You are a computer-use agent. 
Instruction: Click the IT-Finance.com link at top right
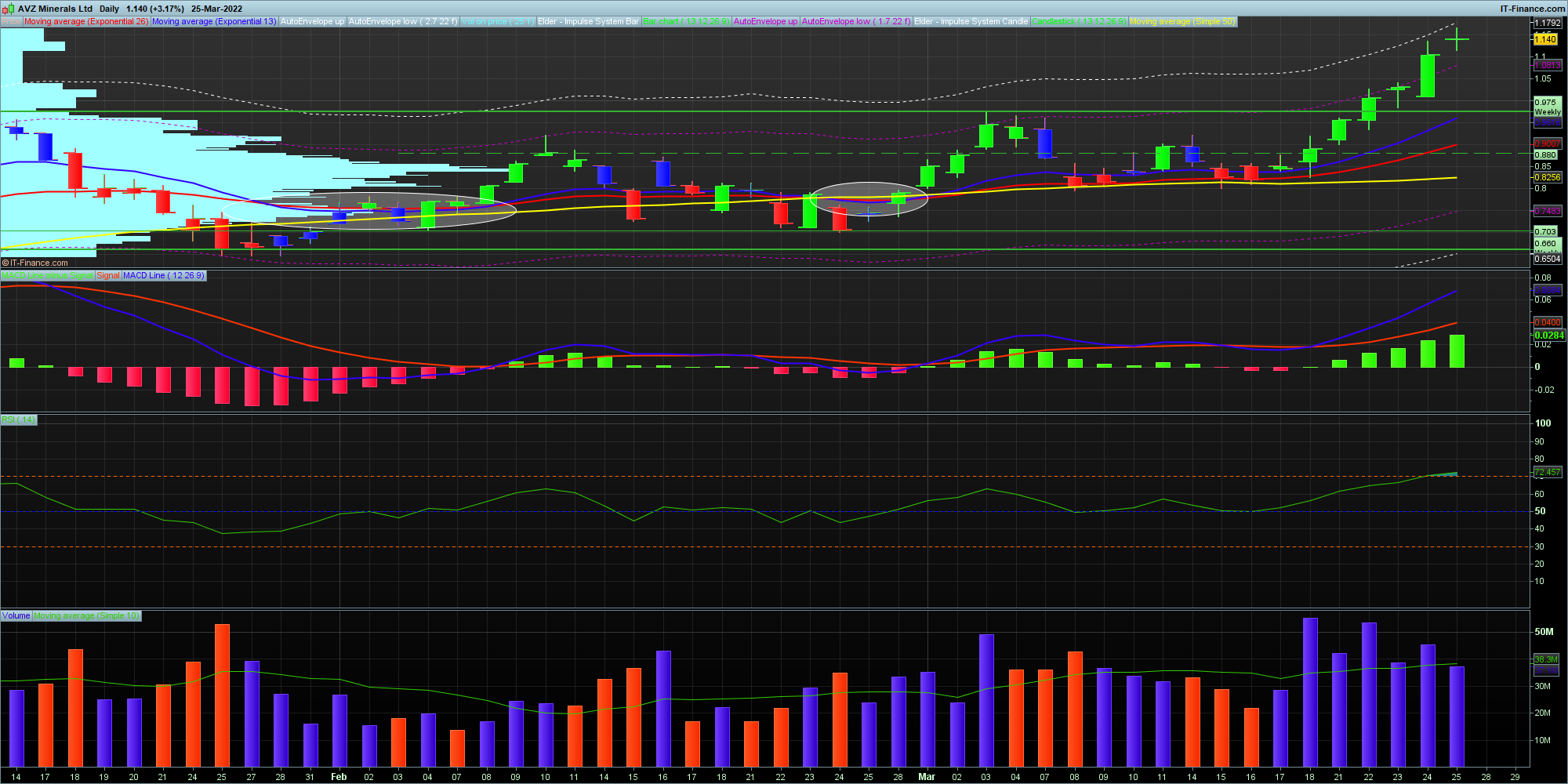point(1533,9)
